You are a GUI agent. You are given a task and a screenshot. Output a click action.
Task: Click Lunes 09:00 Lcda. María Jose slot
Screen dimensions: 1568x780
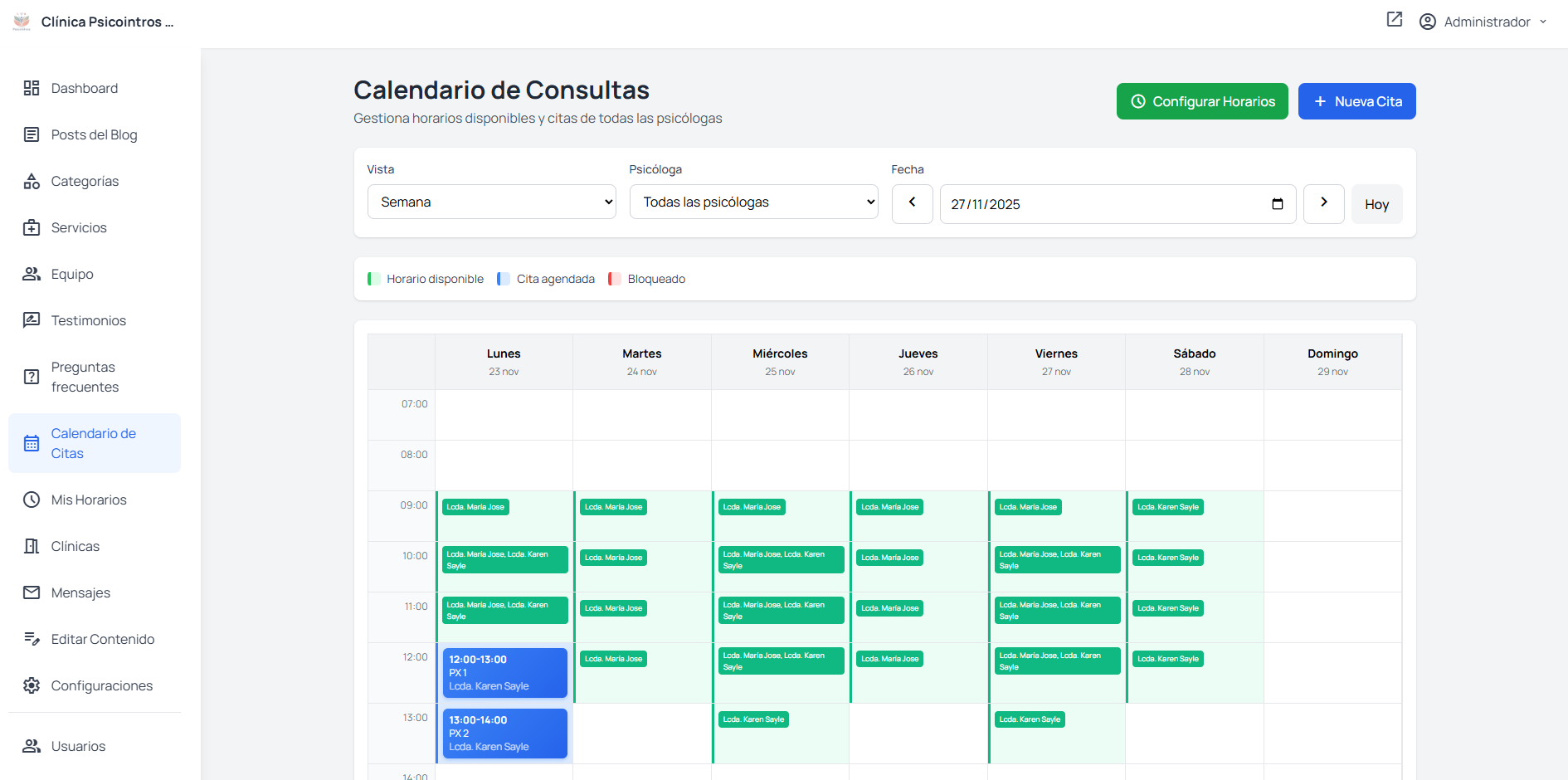[x=475, y=507]
